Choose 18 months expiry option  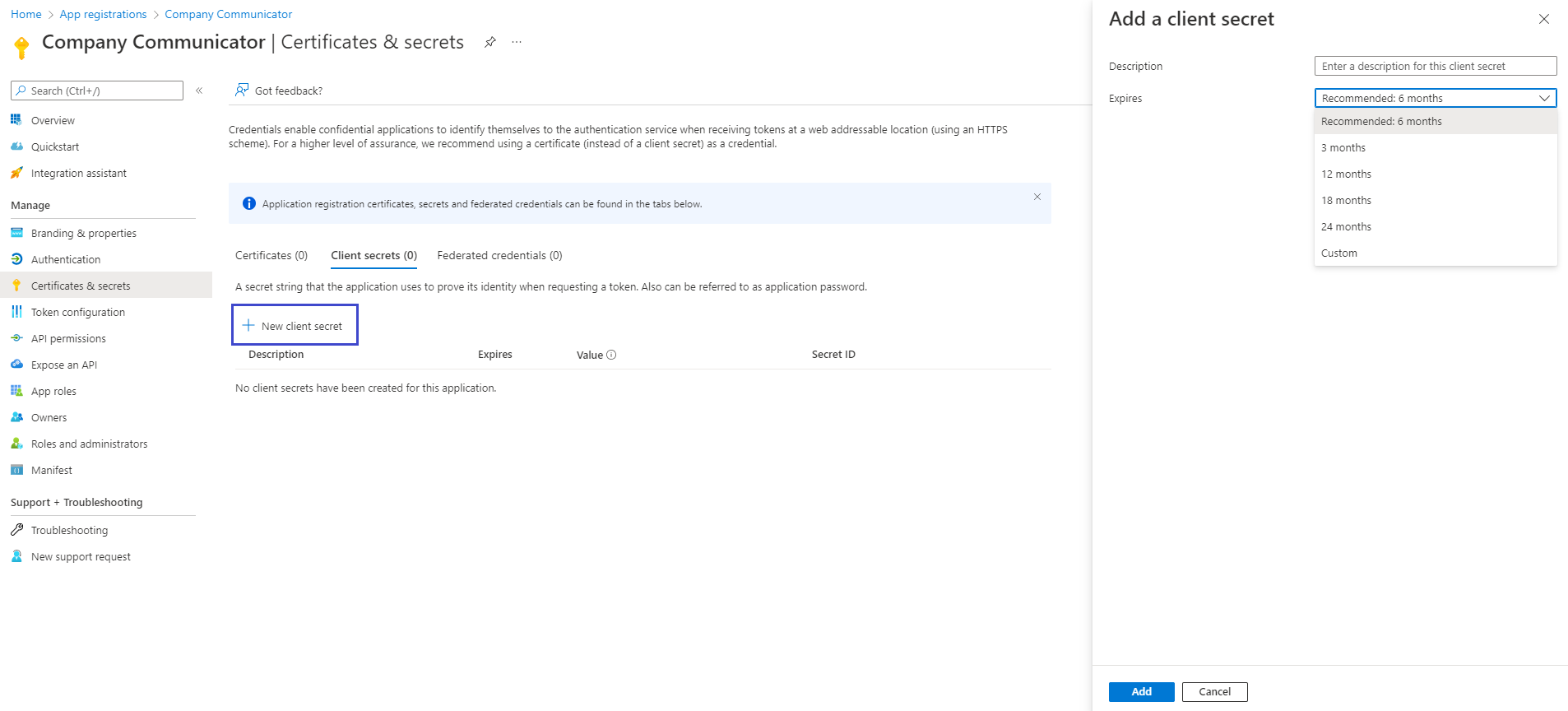point(1436,200)
